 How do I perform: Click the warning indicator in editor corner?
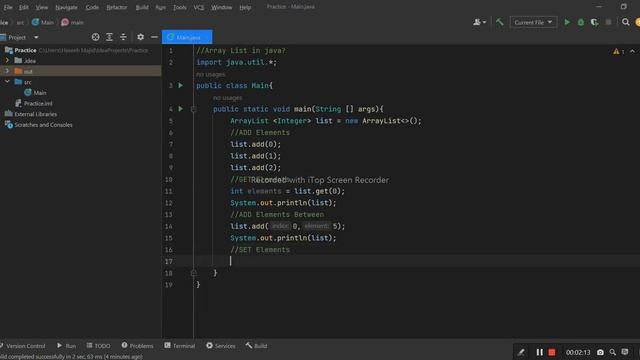619,51
